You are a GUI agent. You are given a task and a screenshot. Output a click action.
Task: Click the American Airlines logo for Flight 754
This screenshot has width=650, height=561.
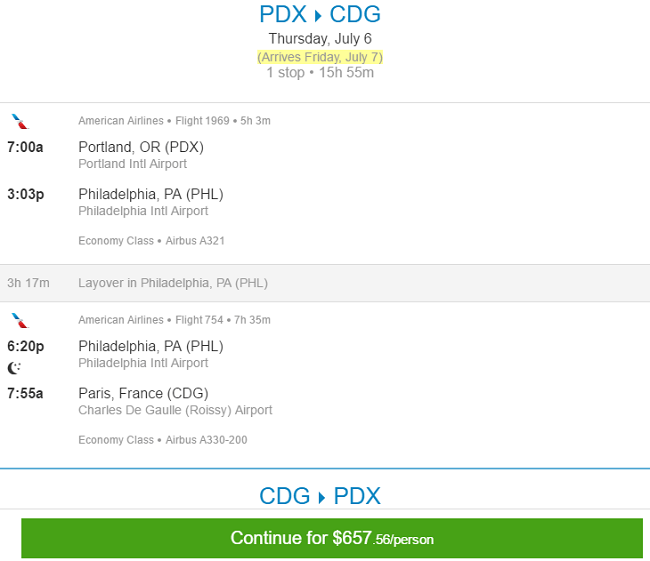click(x=19, y=321)
